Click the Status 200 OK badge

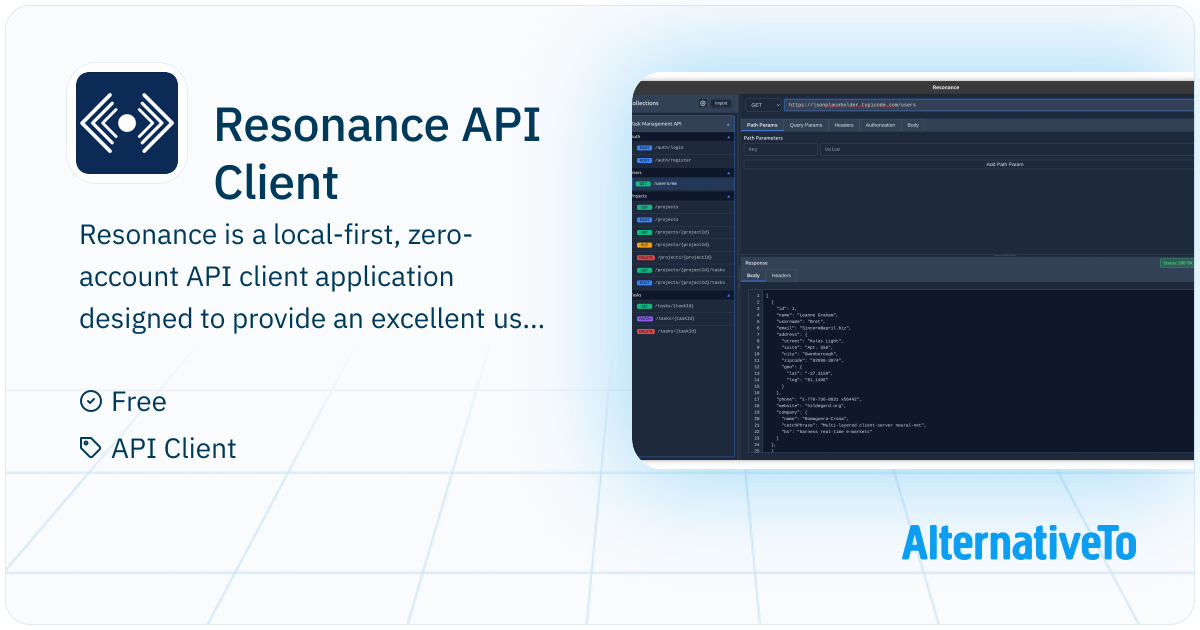1176,263
